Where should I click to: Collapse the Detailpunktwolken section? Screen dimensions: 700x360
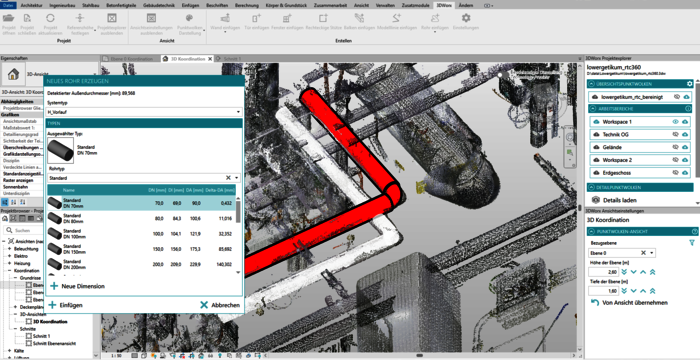click(592, 187)
